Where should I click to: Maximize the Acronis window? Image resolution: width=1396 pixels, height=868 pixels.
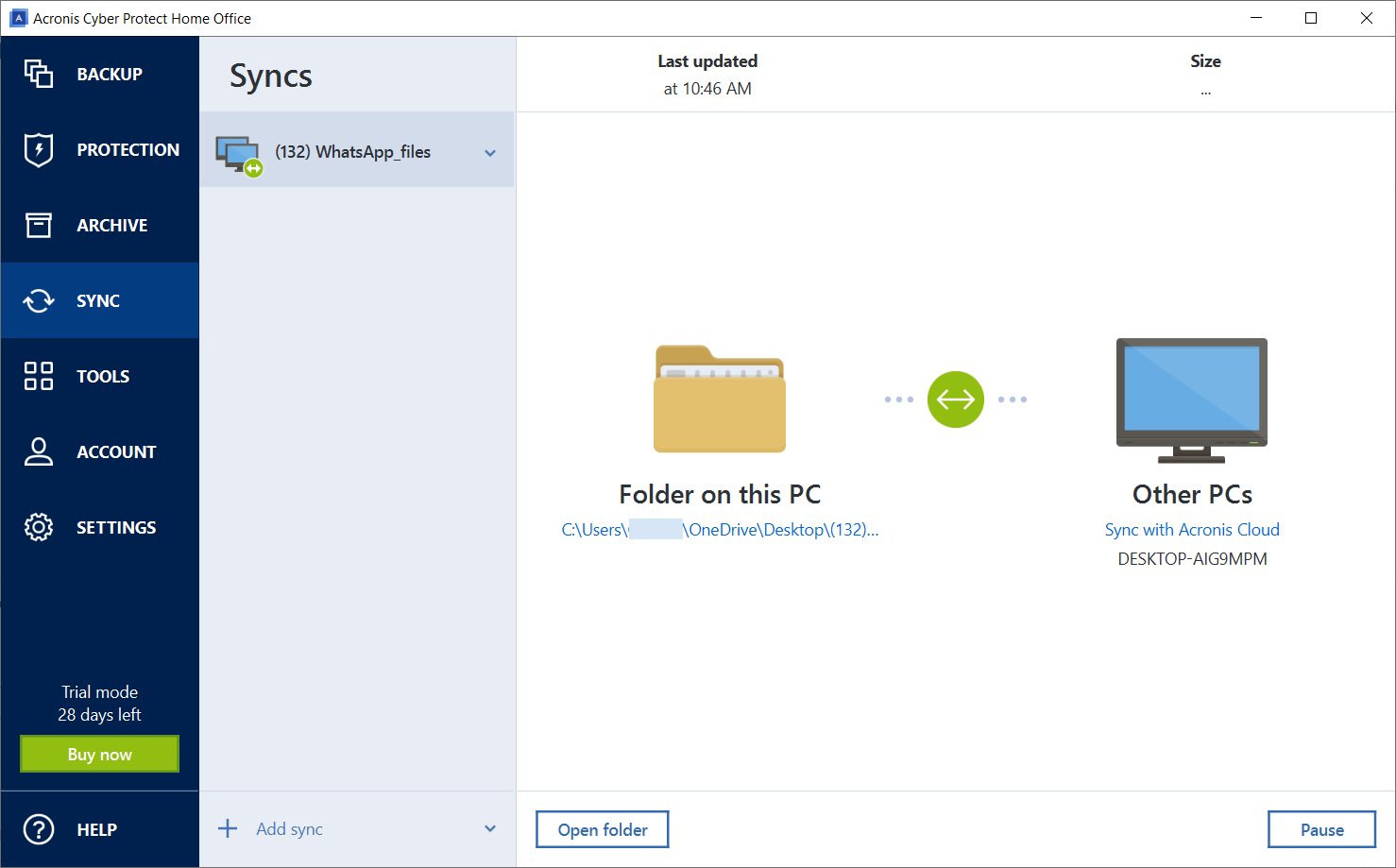[1311, 18]
